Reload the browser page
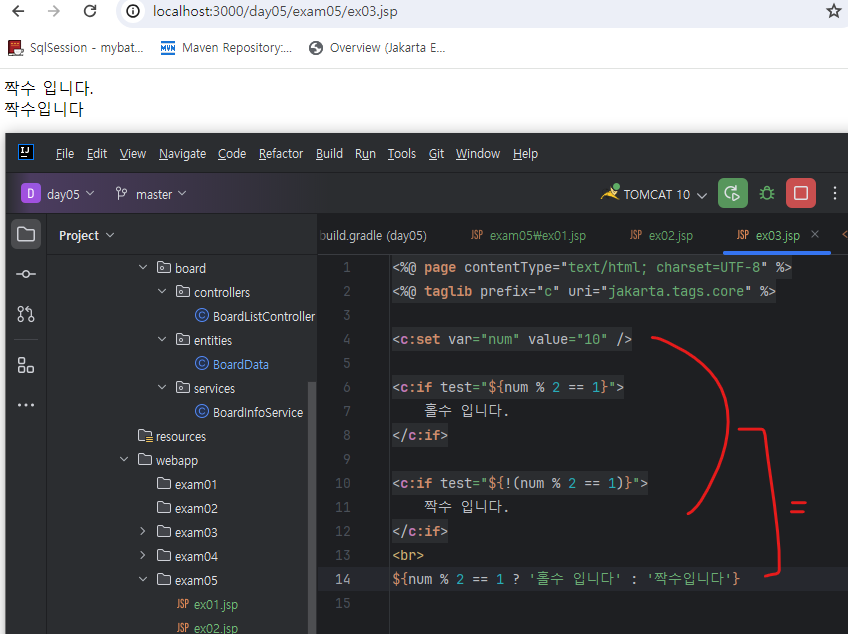The width and height of the screenshot is (848, 634). point(90,11)
